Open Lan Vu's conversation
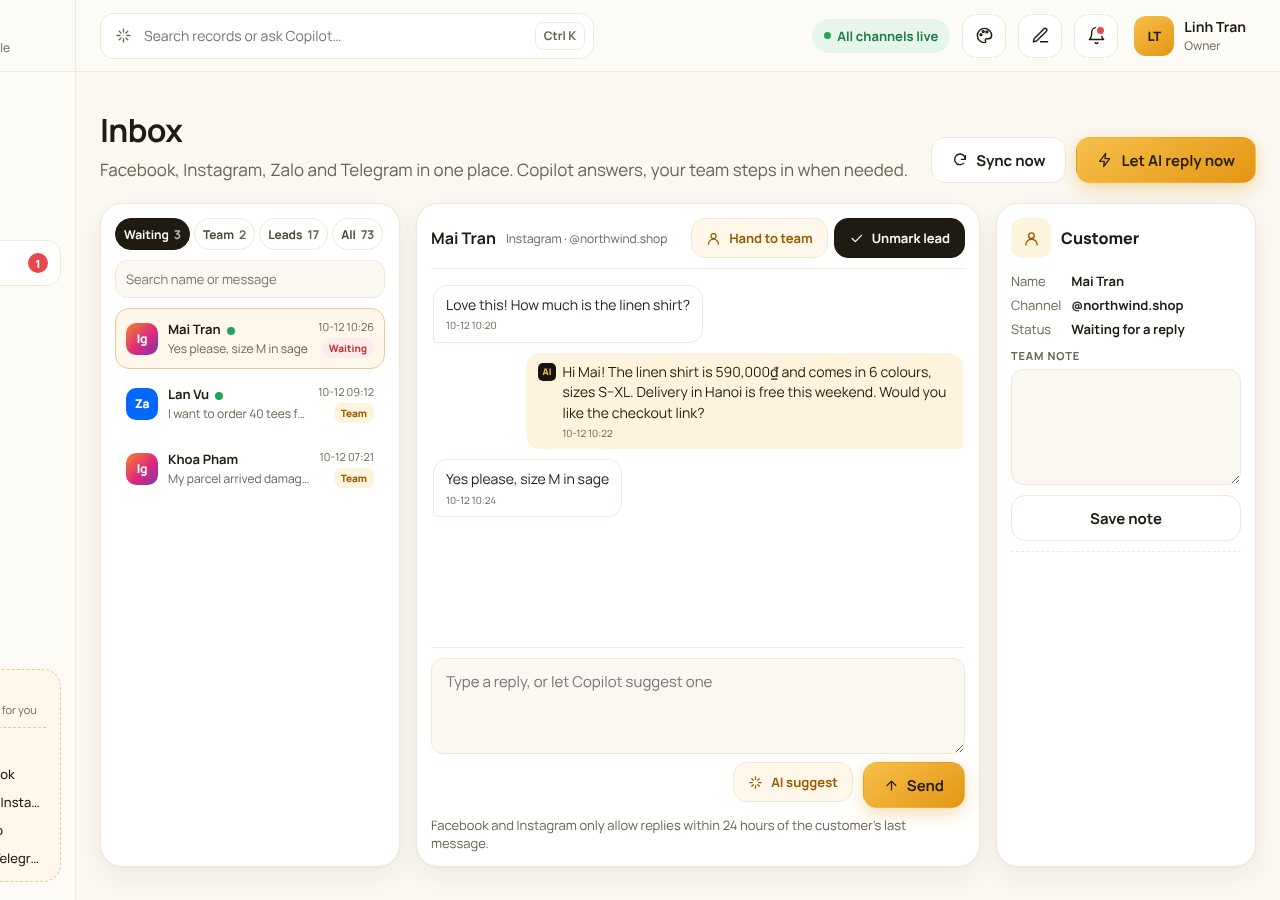The image size is (1280, 900). coord(250,404)
